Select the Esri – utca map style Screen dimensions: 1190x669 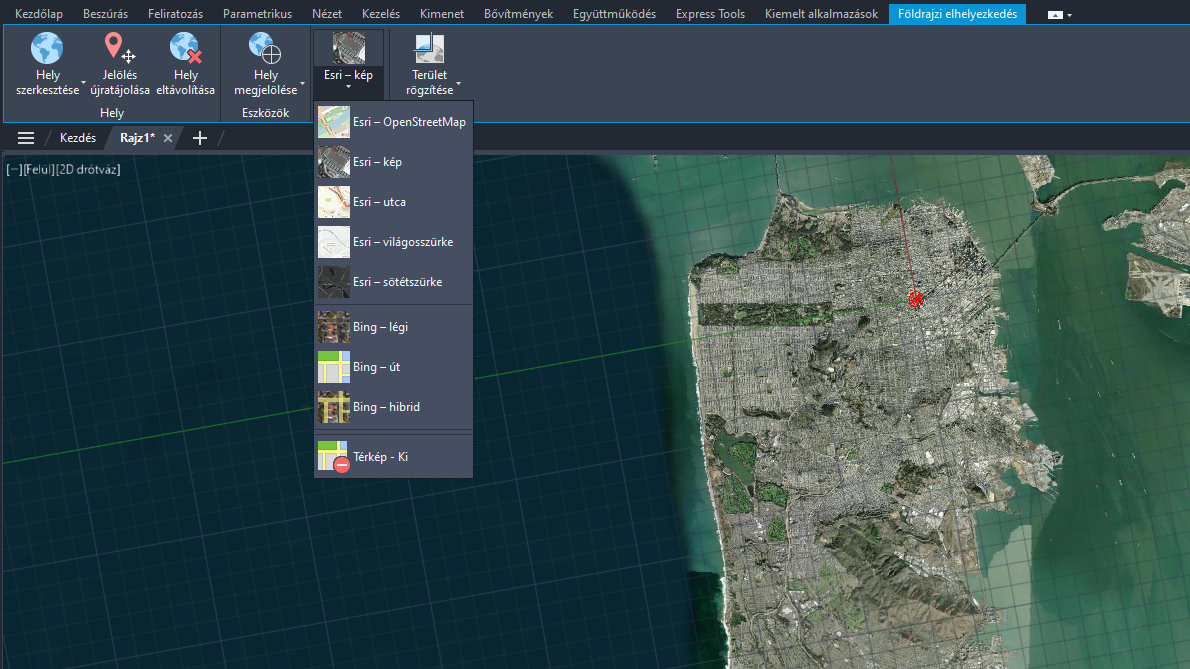pos(393,202)
